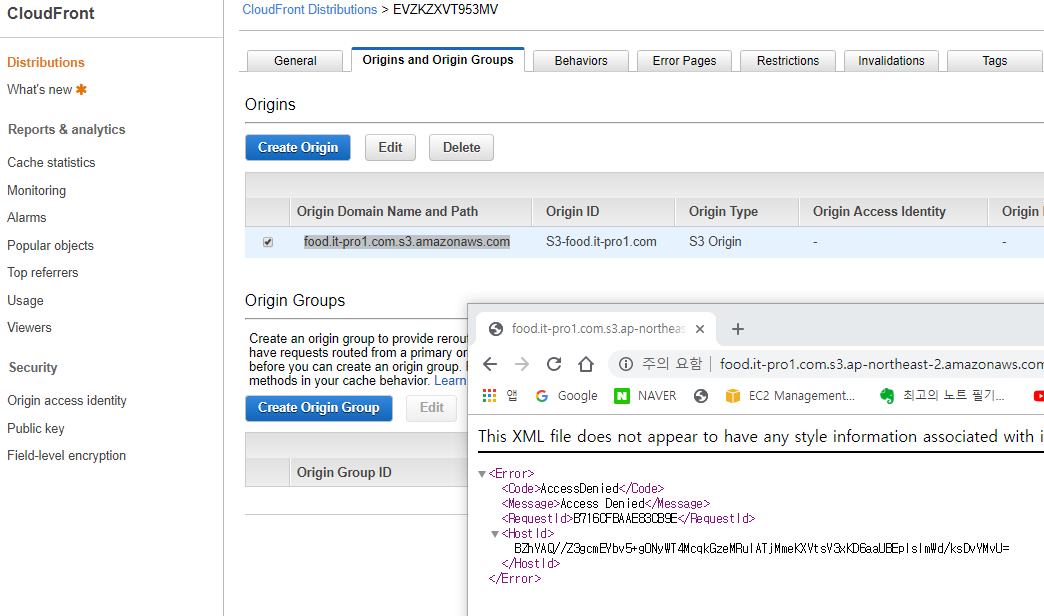The image size is (1044, 616).
Task: Open the Evernote 최고의 노트 필기 bookmark
Action: point(942,396)
